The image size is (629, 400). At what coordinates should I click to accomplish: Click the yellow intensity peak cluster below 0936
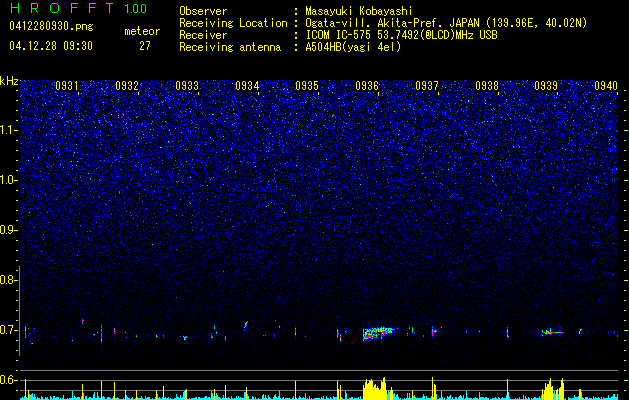pyautogui.click(x=377, y=388)
